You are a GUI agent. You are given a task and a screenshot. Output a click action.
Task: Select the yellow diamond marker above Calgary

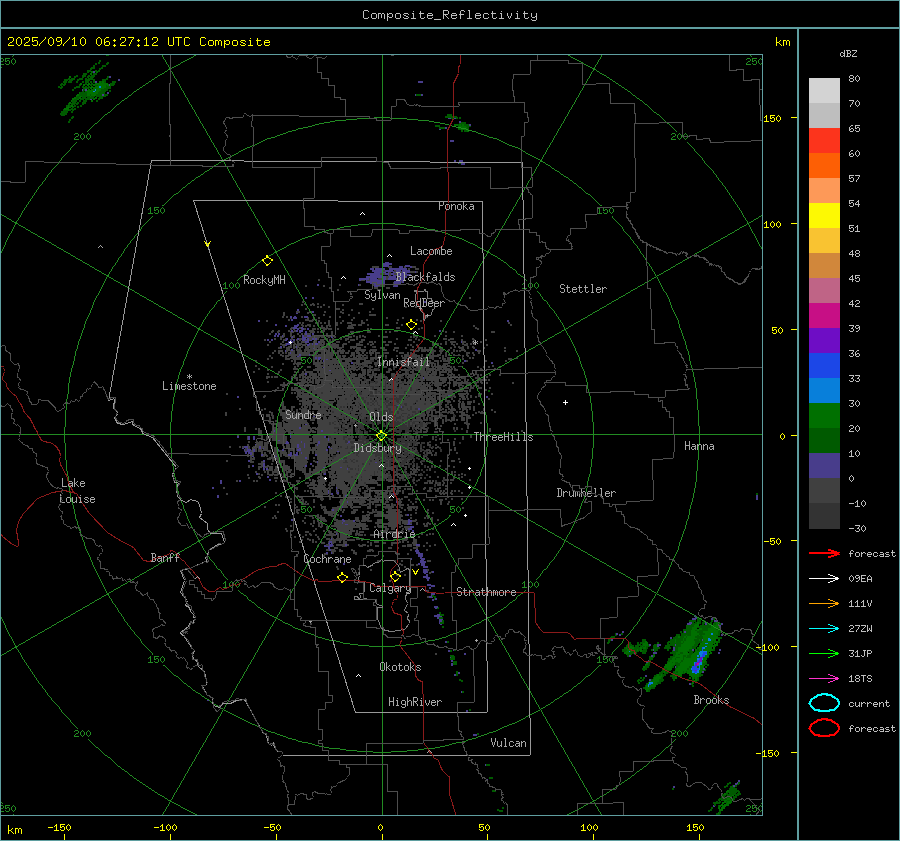[x=395, y=576]
